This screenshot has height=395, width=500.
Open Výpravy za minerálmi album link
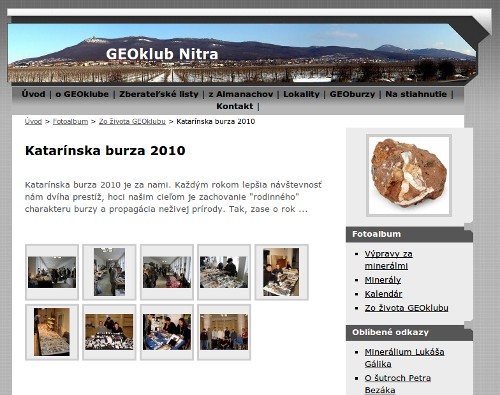tap(388, 260)
